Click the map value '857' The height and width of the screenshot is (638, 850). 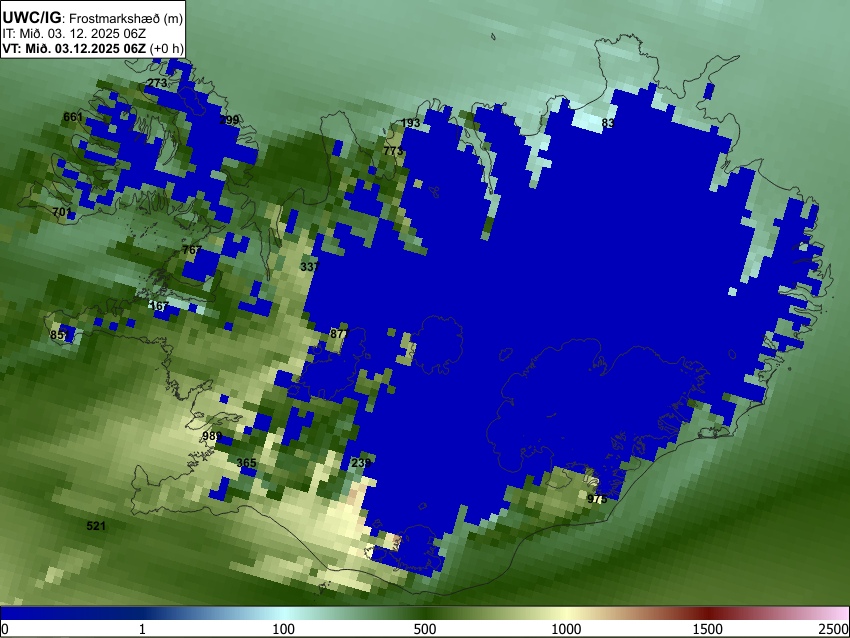pyautogui.click(x=60, y=334)
